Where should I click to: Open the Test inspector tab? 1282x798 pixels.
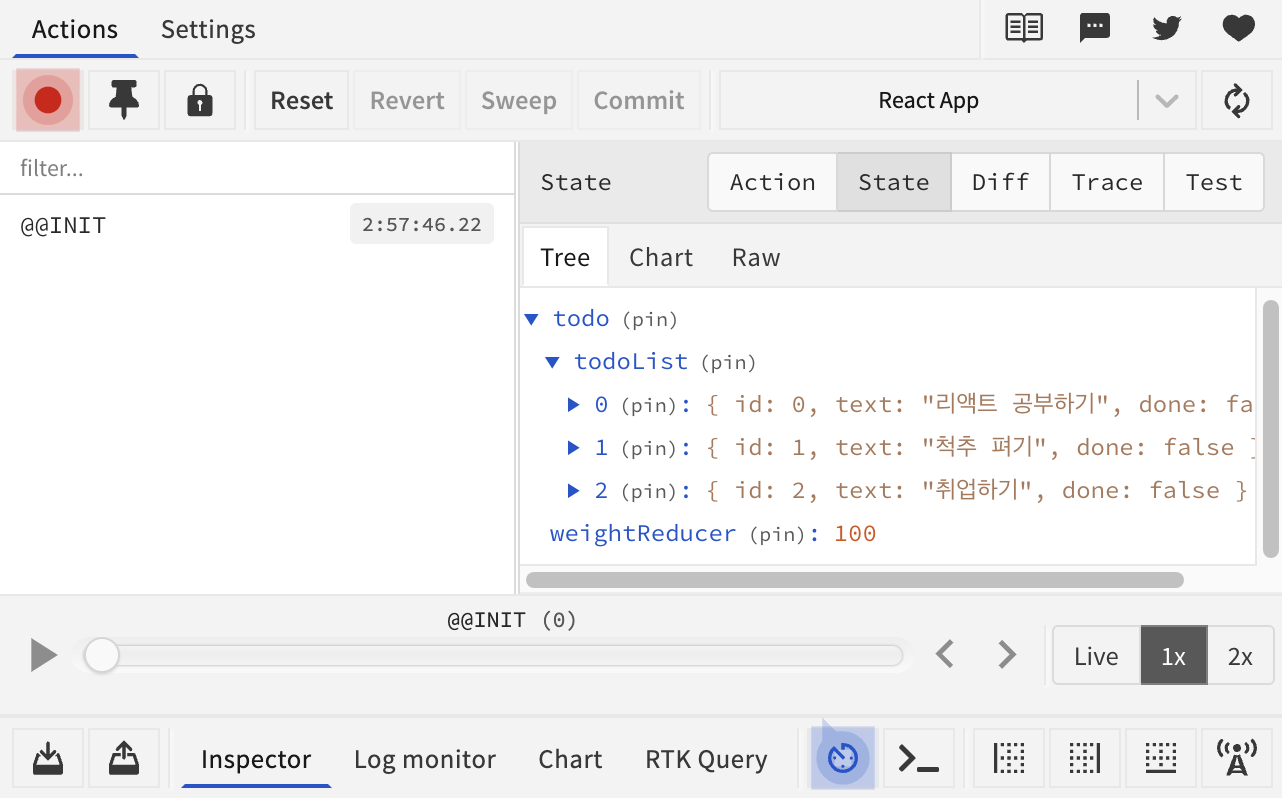pos(1214,182)
